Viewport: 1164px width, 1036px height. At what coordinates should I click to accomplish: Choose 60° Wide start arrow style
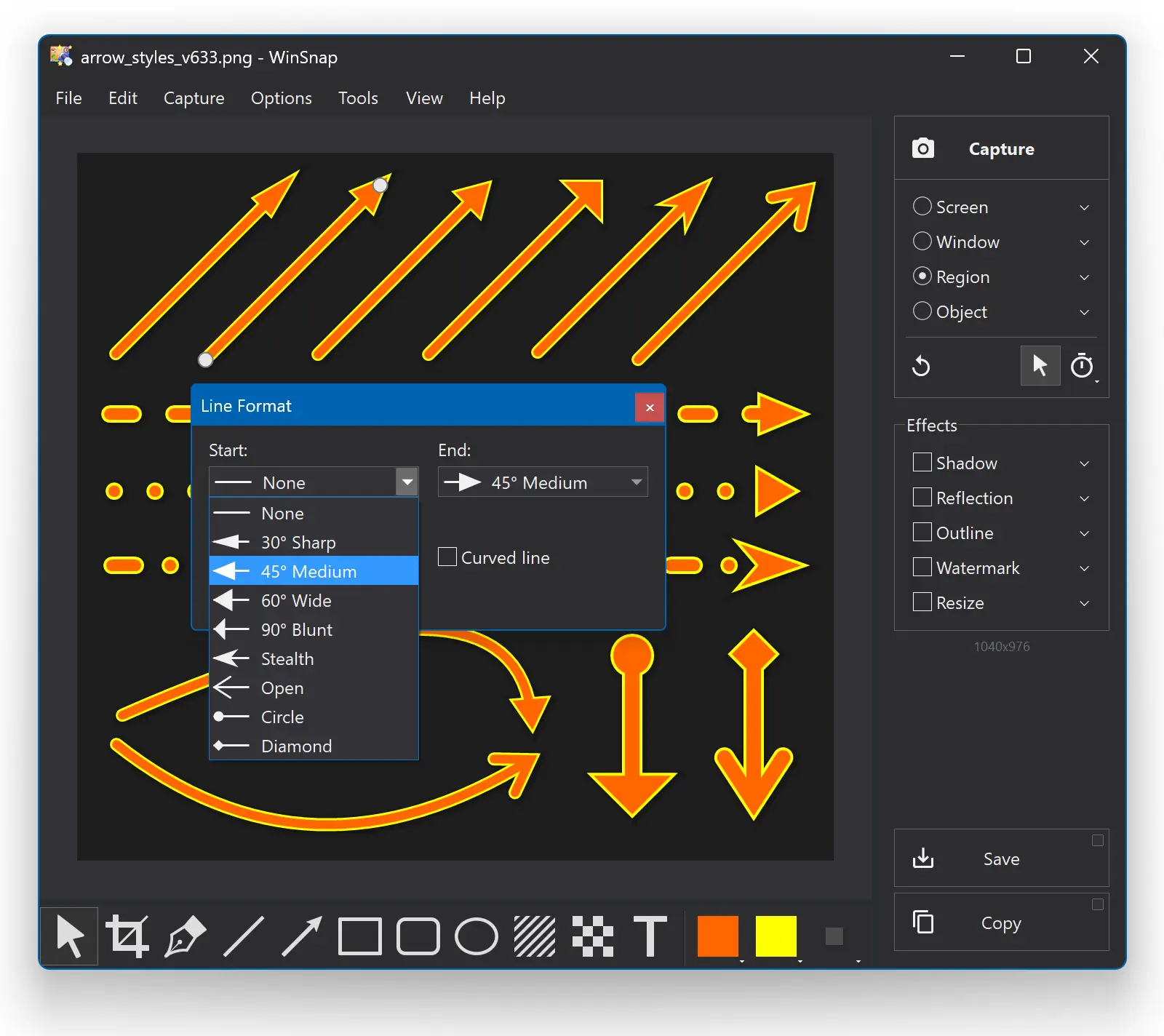click(314, 600)
